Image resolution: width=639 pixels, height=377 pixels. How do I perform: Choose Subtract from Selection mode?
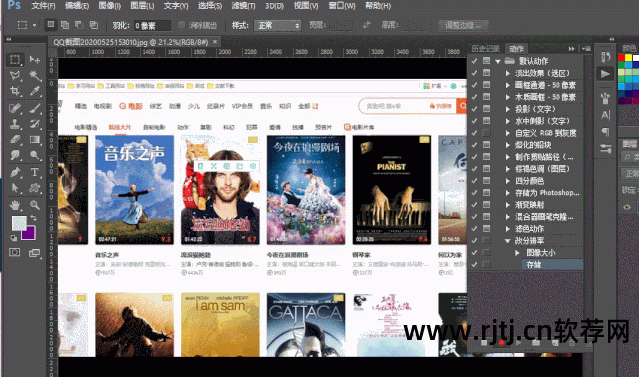(79, 25)
